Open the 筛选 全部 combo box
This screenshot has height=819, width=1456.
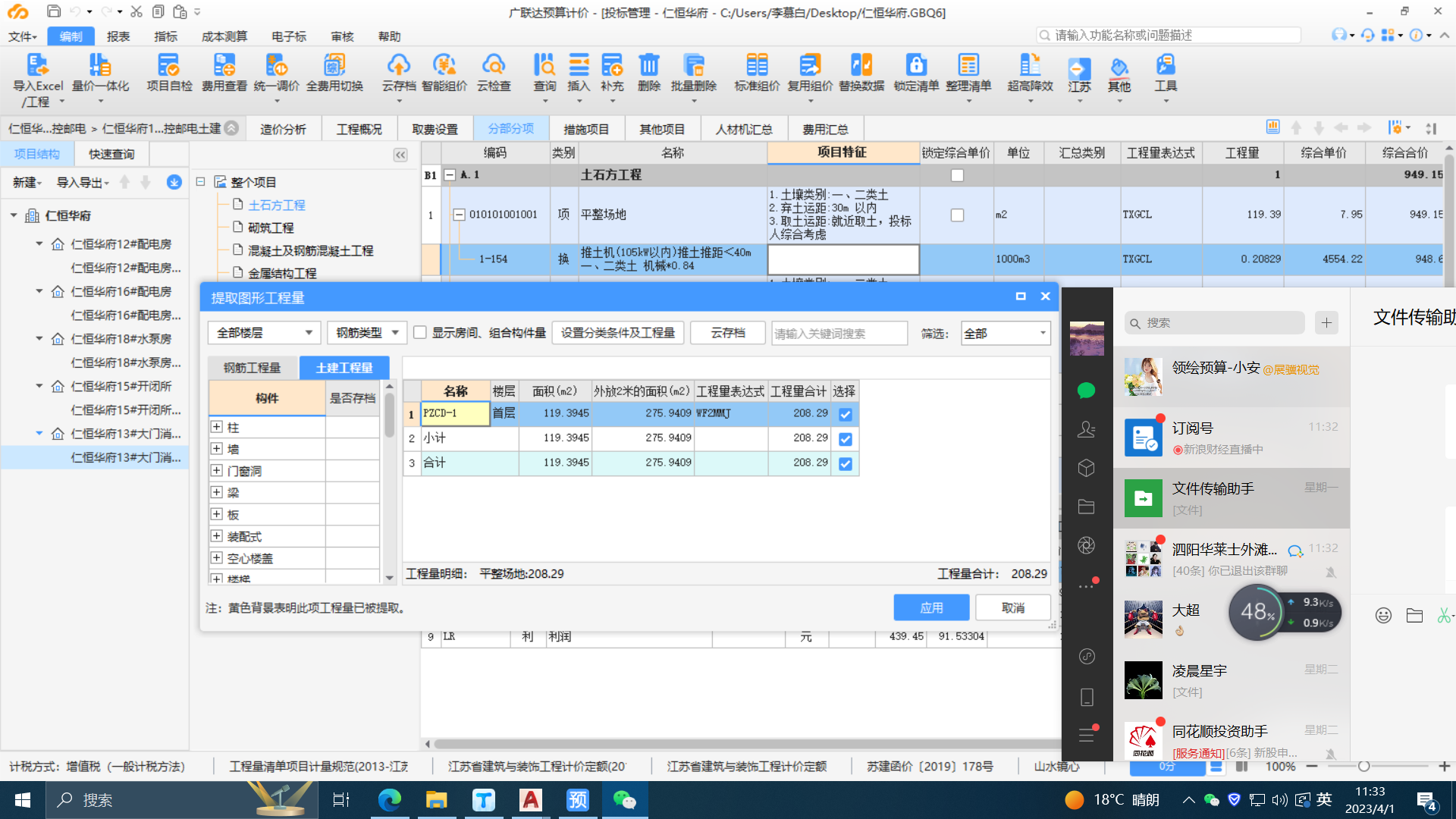click(1006, 333)
